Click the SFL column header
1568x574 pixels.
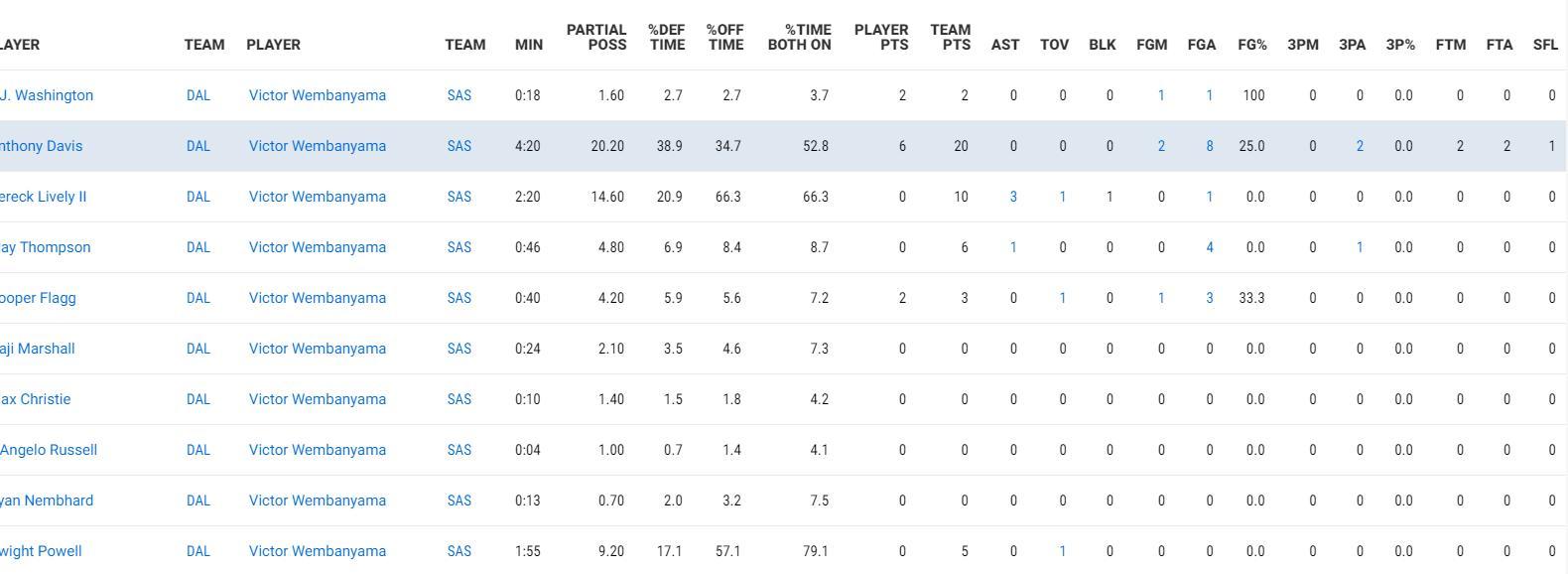tap(1545, 45)
